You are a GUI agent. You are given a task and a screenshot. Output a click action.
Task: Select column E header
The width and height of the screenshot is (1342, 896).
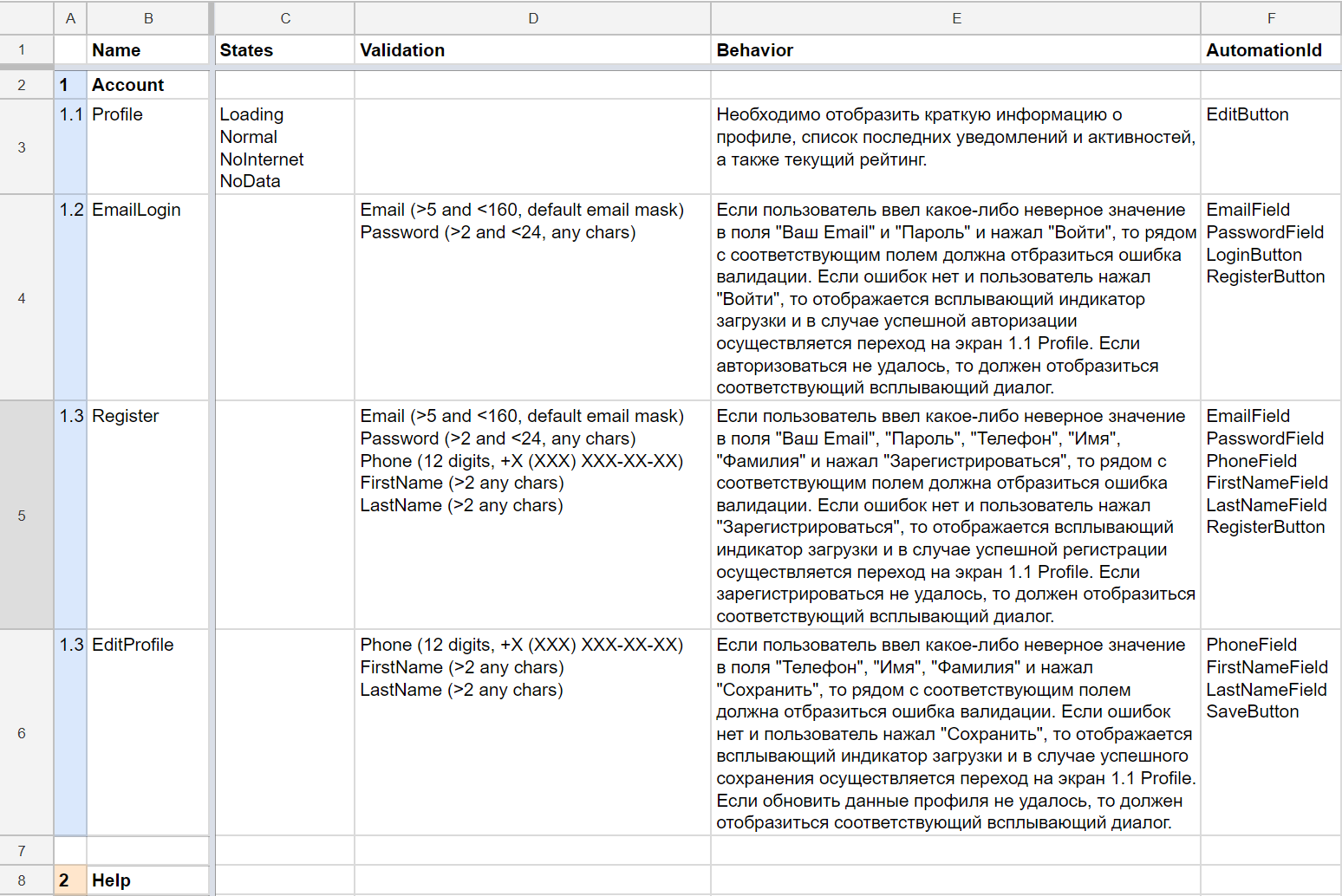click(956, 18)
